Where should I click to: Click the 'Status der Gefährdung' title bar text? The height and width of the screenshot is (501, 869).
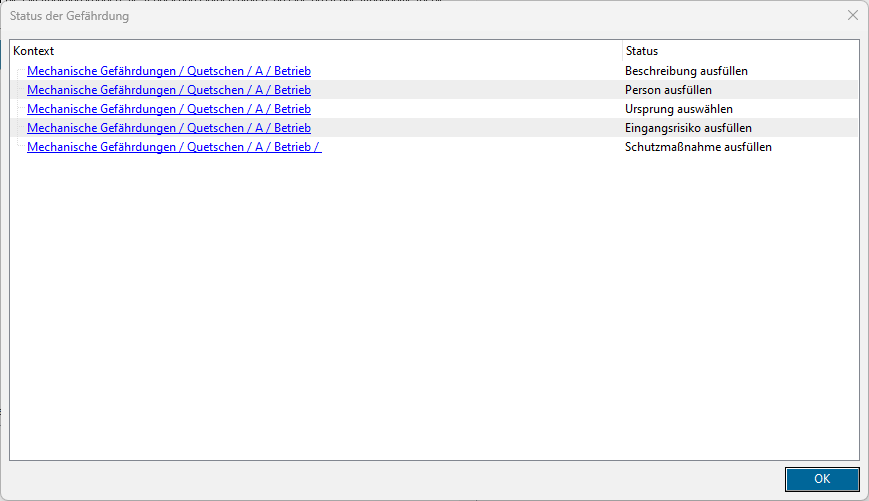tap(69, 16)
